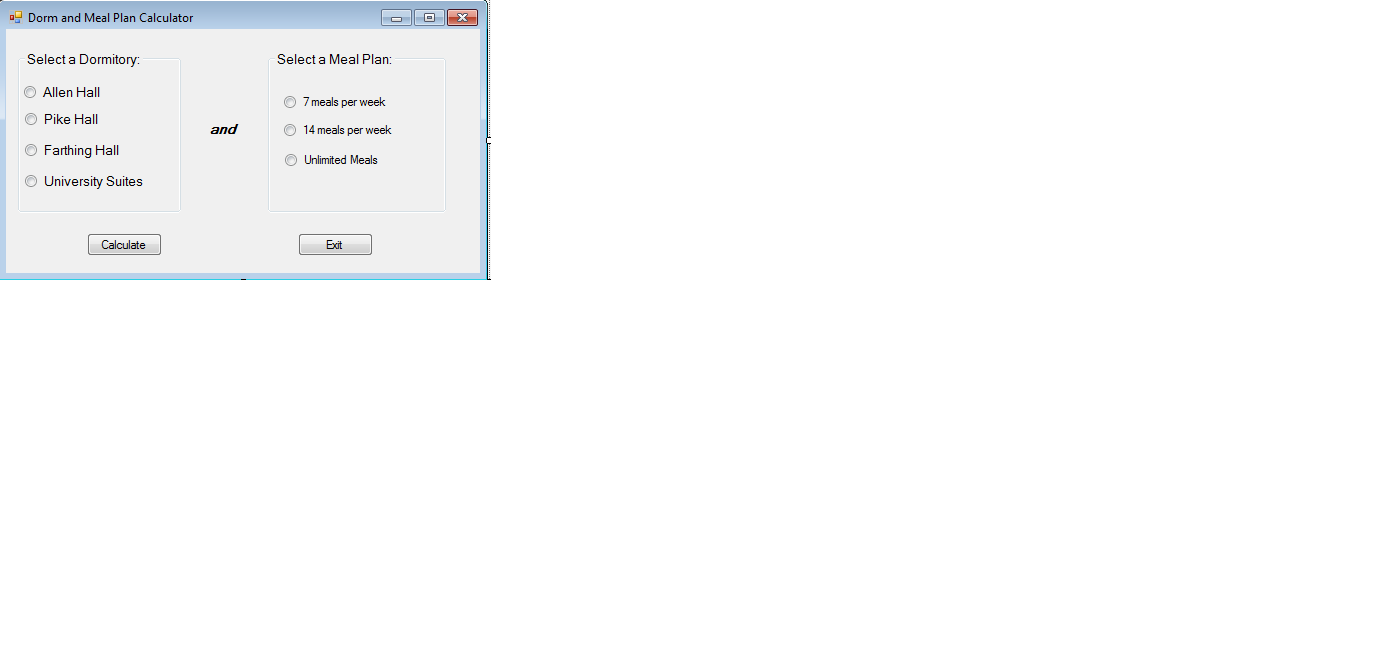The width and height of the screenshot is (1400, 650).
Task: Click the Select a Dormitory group label
Action: coord(82,59)
